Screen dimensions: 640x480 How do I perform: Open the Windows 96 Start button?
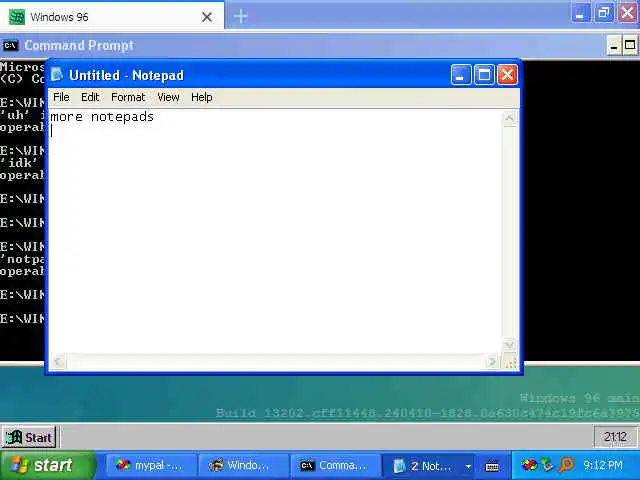(29, 438)
